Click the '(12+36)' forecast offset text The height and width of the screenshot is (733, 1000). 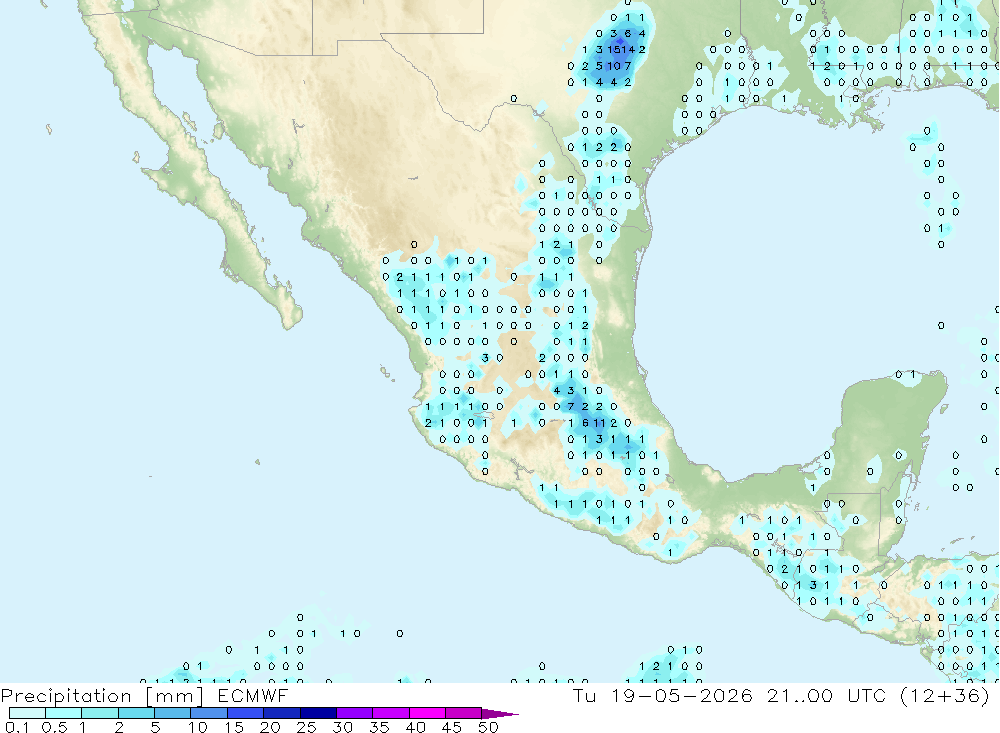pos(945,695)
